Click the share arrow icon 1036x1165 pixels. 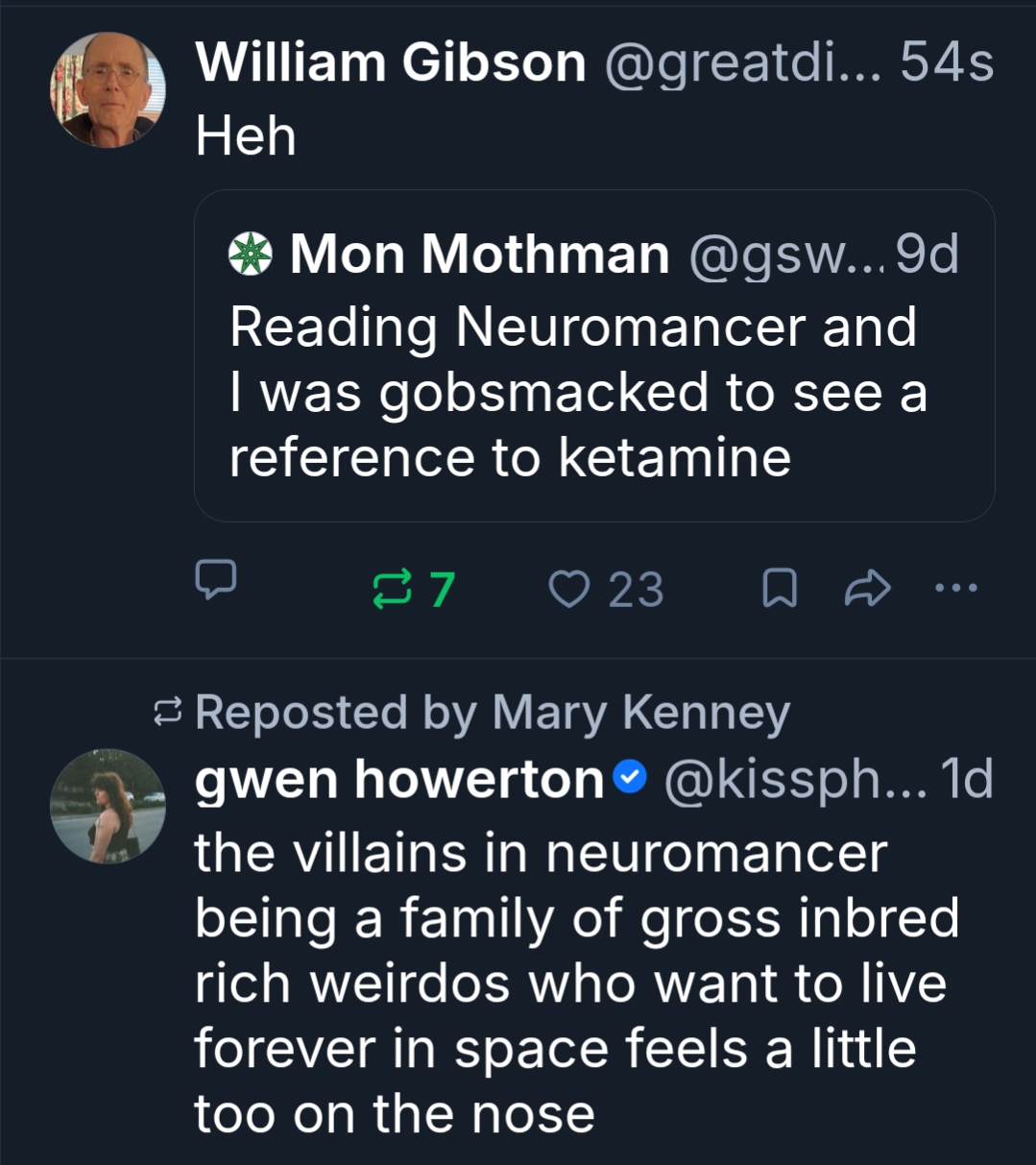[867, 589]
